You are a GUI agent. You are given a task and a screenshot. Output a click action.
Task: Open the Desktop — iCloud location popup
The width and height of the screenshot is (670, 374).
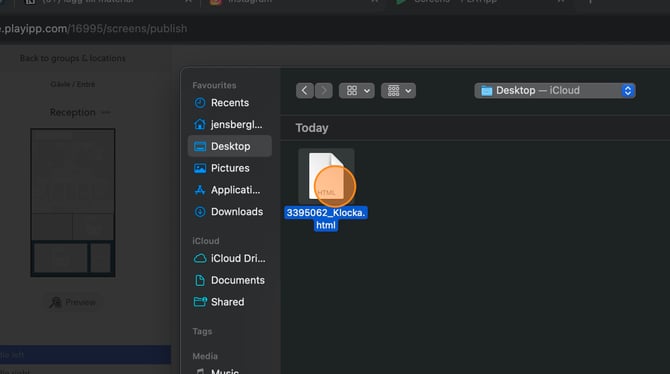[555, 91]
